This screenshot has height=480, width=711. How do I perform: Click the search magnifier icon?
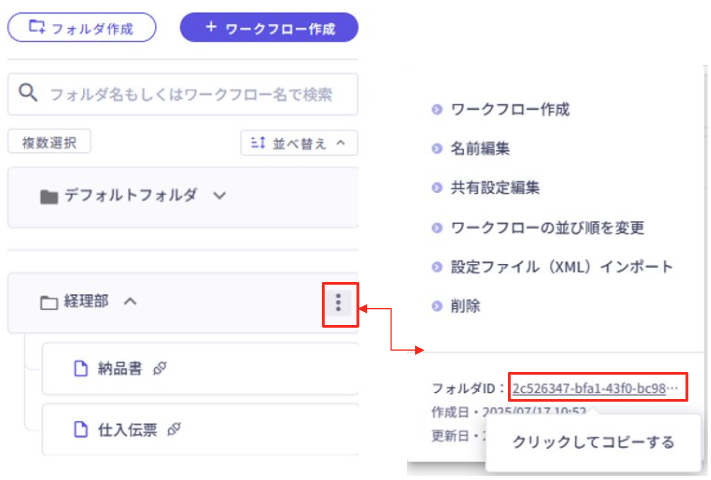tap(29, 94)
